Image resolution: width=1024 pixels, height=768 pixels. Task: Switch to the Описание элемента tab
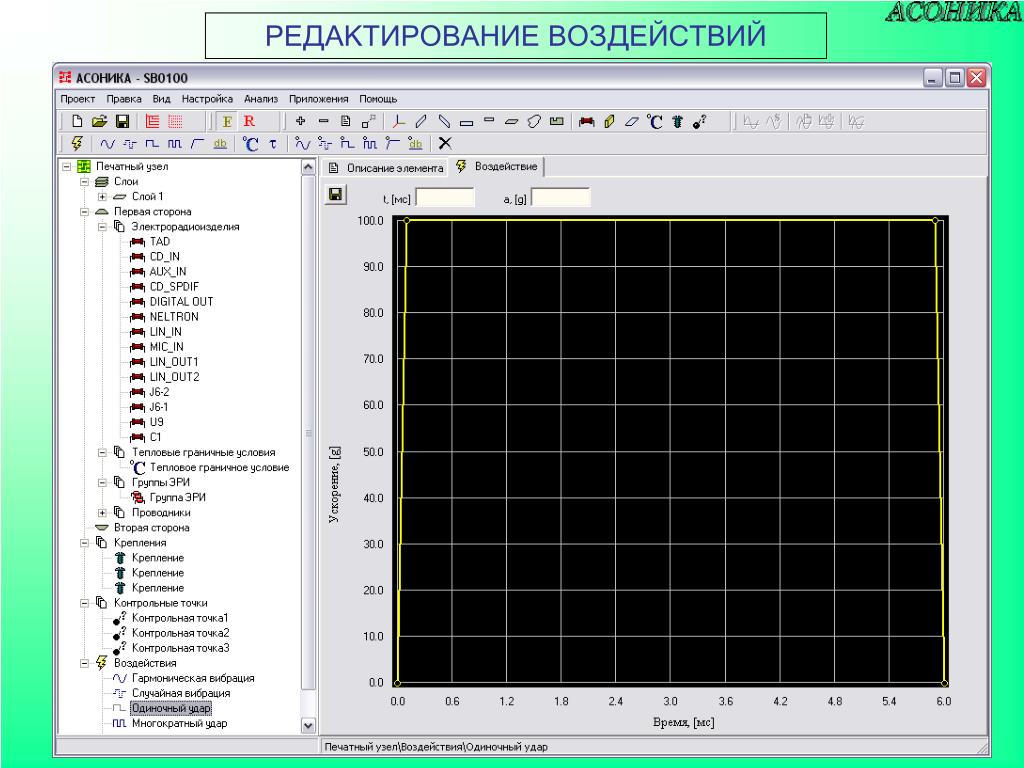pyautogui.click(x=386, y=168)
